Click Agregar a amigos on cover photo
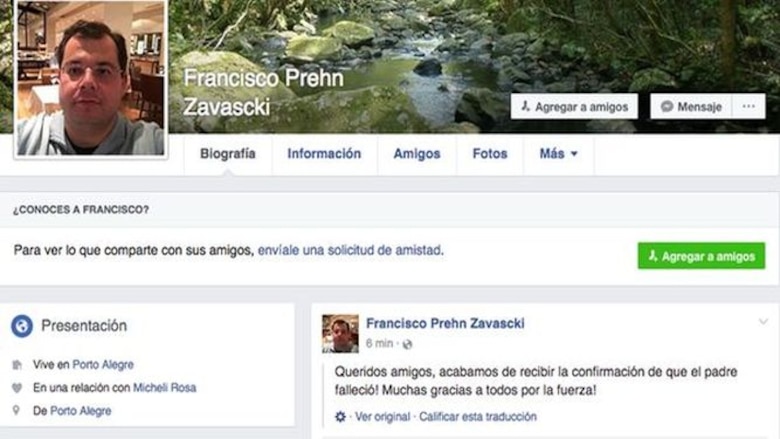The width and height of the screenshot is (780, 439). [x=574, y=106]
